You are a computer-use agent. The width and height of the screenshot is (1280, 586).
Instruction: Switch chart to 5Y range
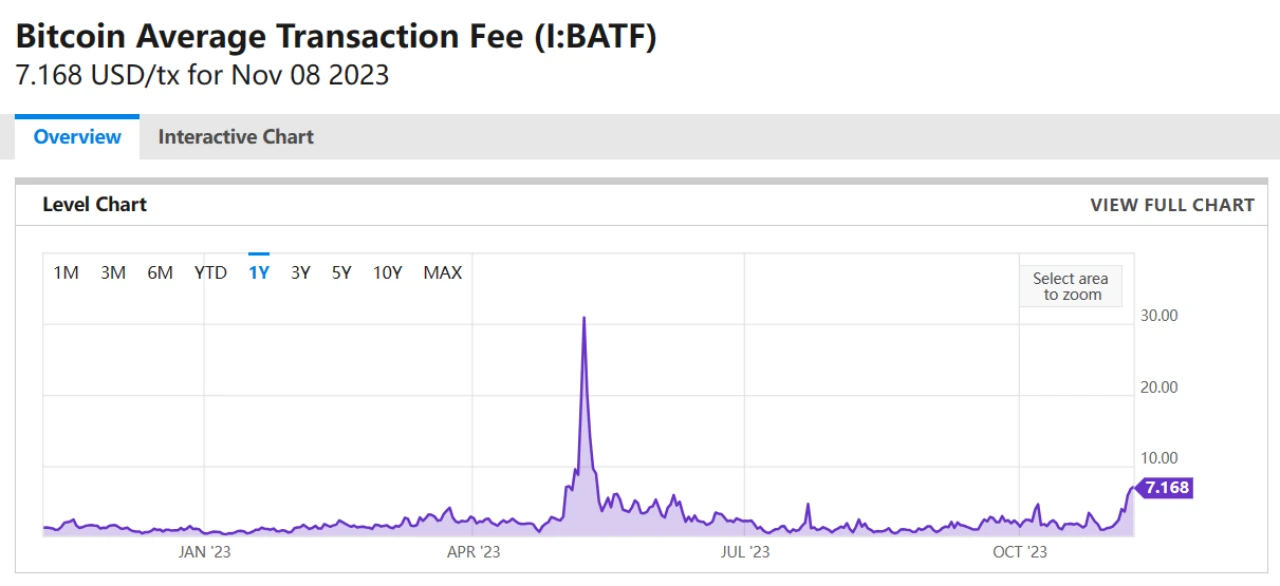(x=342, y=272)
